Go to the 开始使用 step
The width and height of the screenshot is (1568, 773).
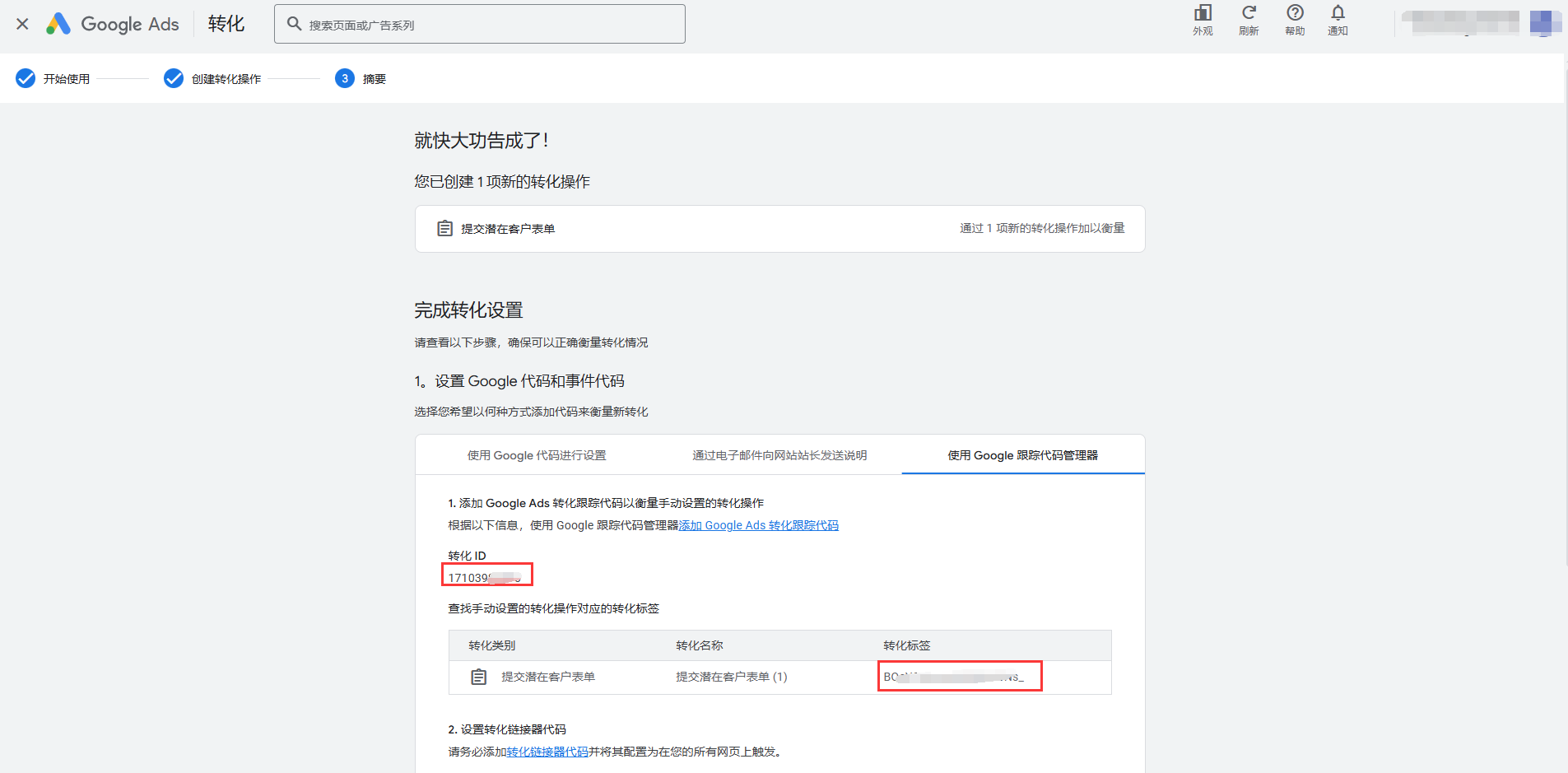[54, 78]
